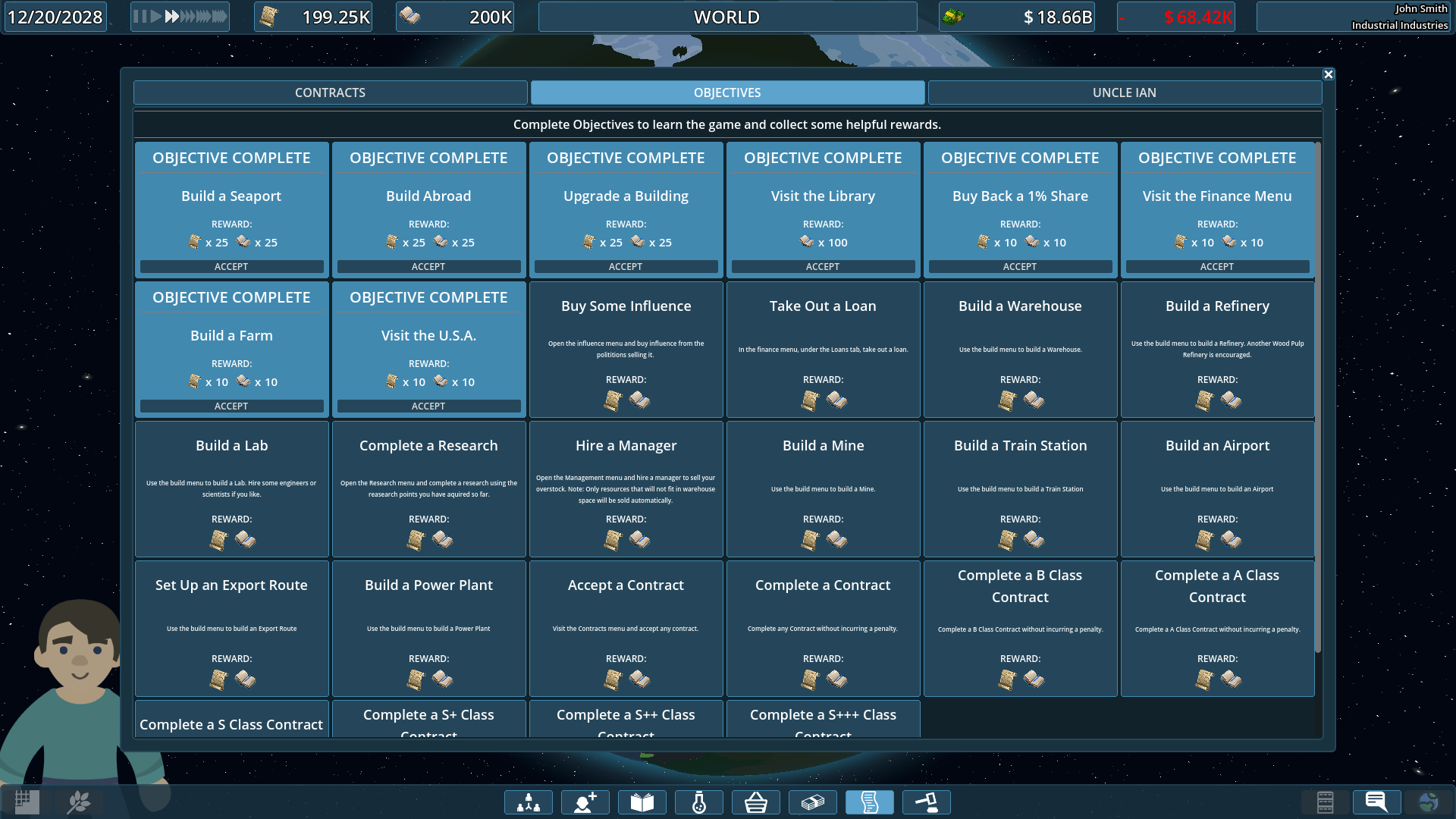The width and height of the screenshot is (1456, 819).
Task: Select the Set Up an Export Route objective
Action: [x=231, y=629]
